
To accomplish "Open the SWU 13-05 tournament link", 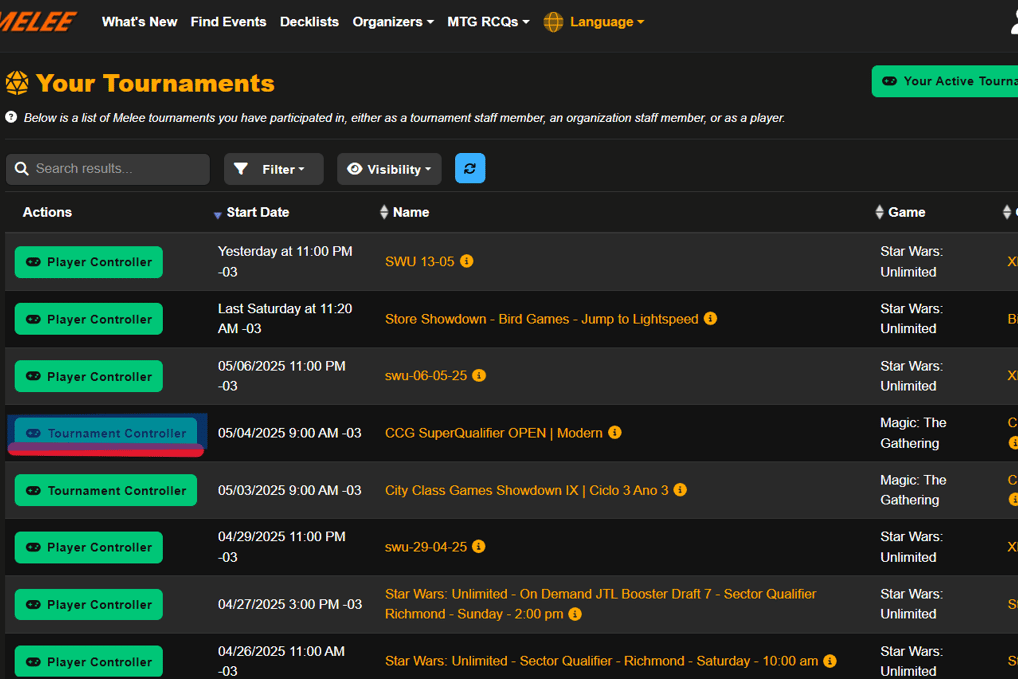I will (x=419, y=262).
